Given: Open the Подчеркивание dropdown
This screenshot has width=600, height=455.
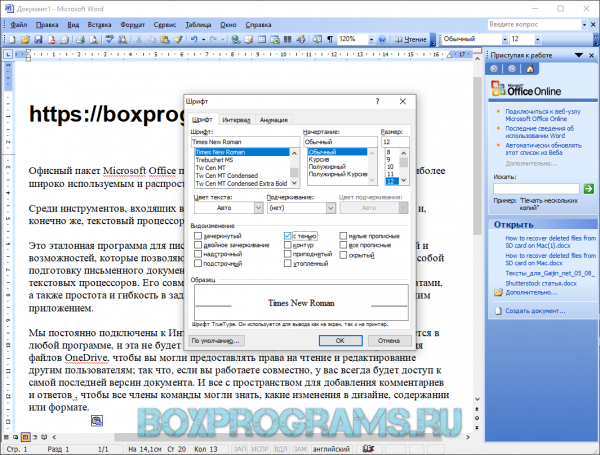Looking at the screenshot, I should (331, 208).
